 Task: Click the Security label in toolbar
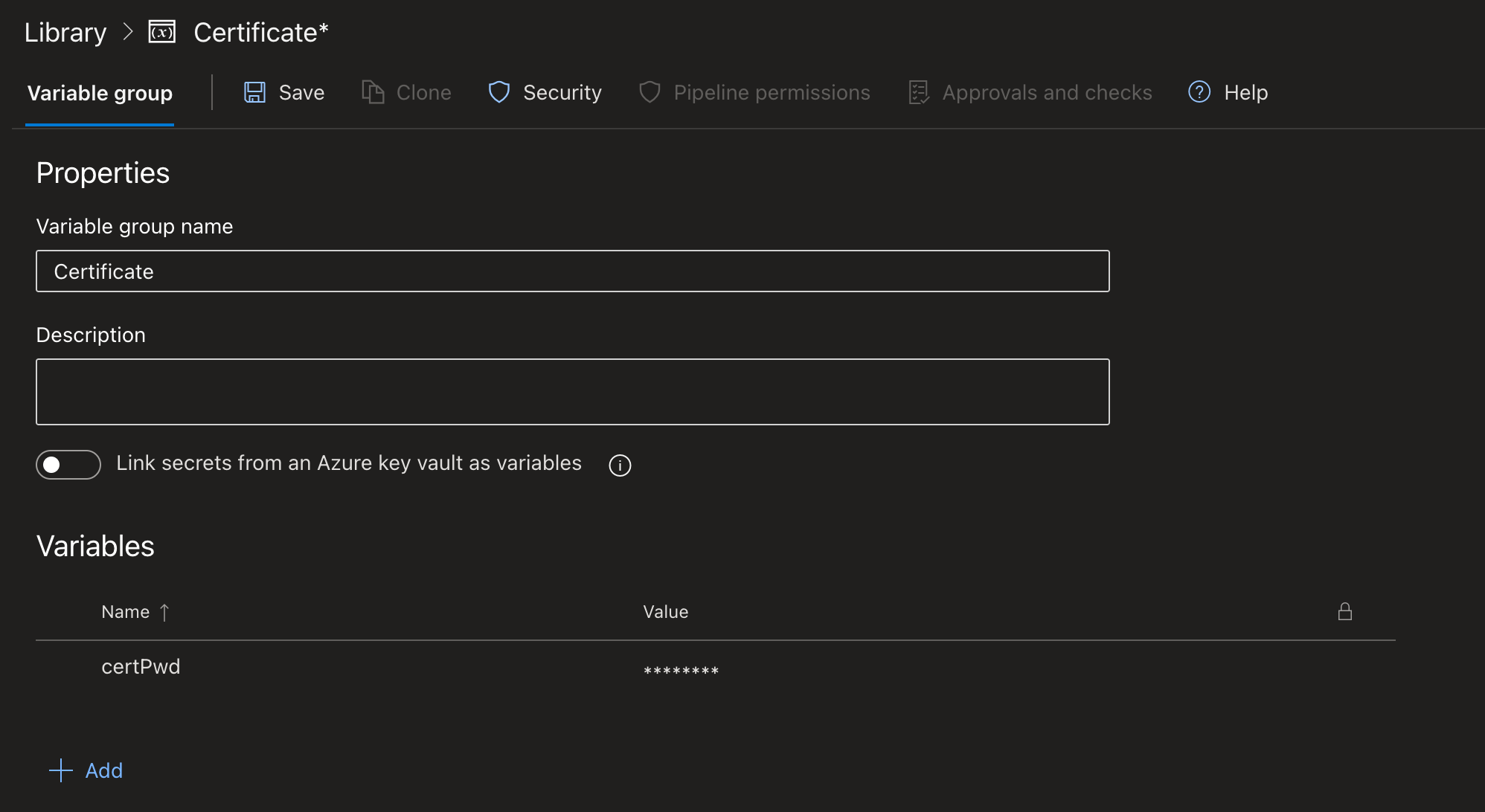pos(562,92)
